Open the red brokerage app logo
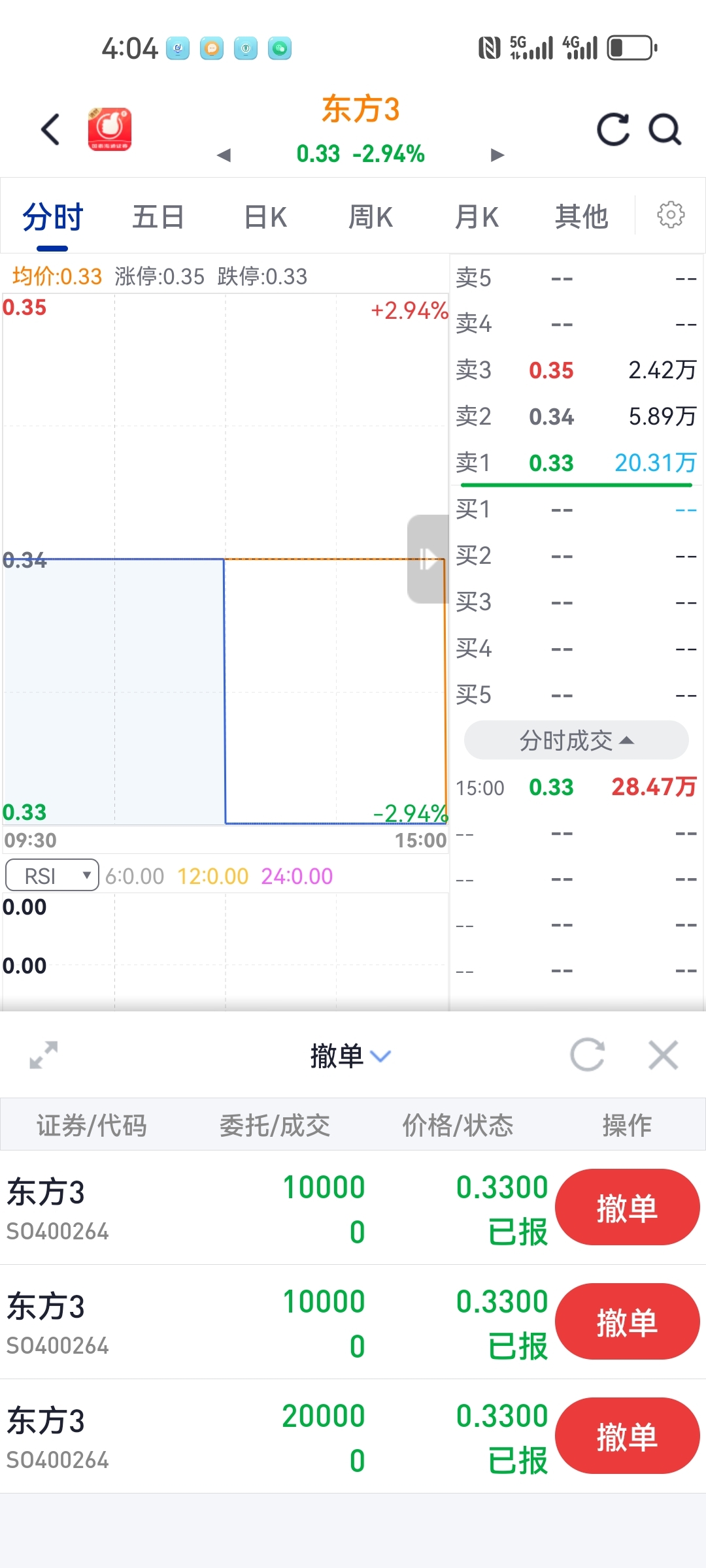Viewport: 706px width, 1568px height. point(110,129)
